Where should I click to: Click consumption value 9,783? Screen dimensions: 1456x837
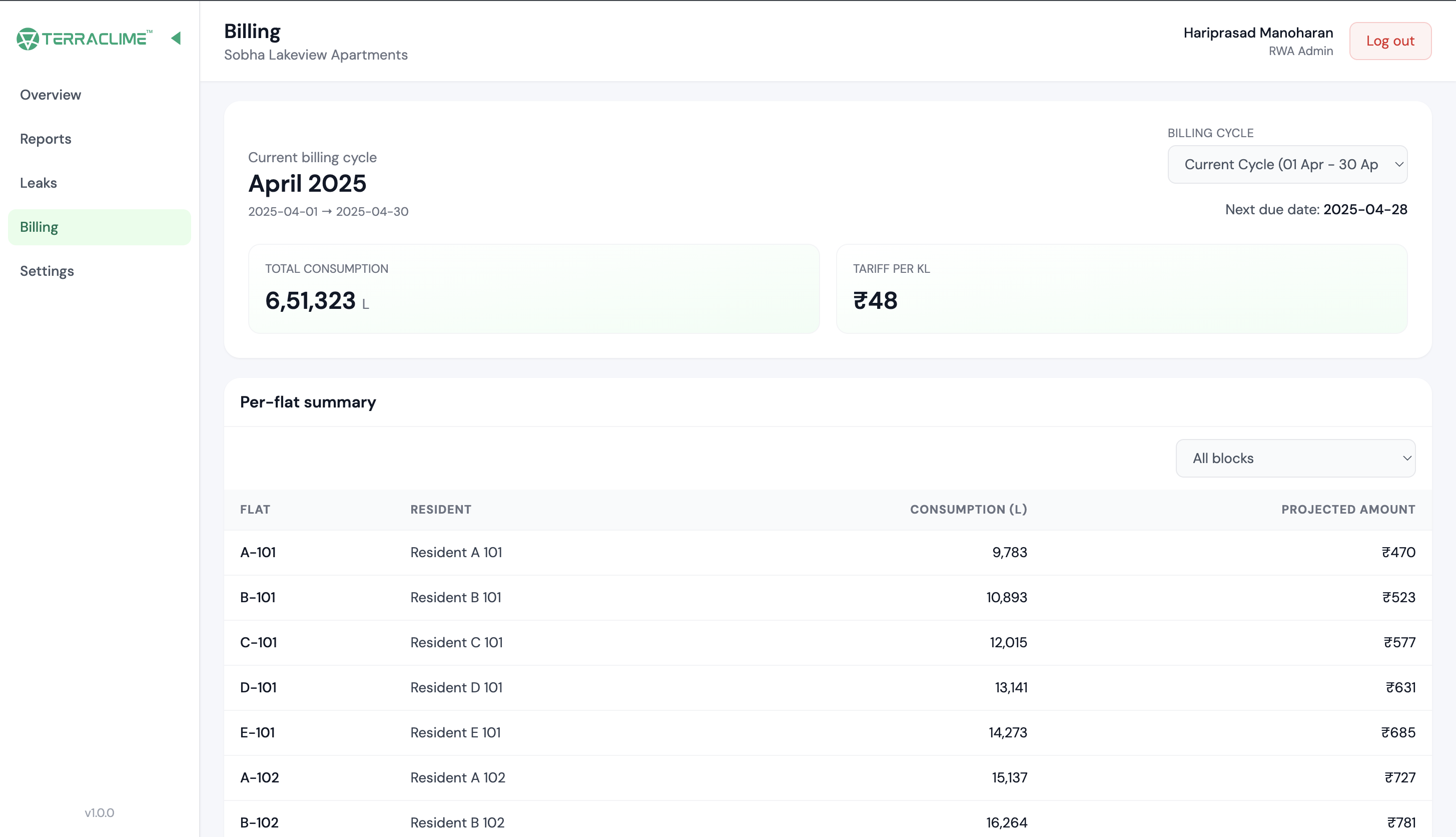1010,553
